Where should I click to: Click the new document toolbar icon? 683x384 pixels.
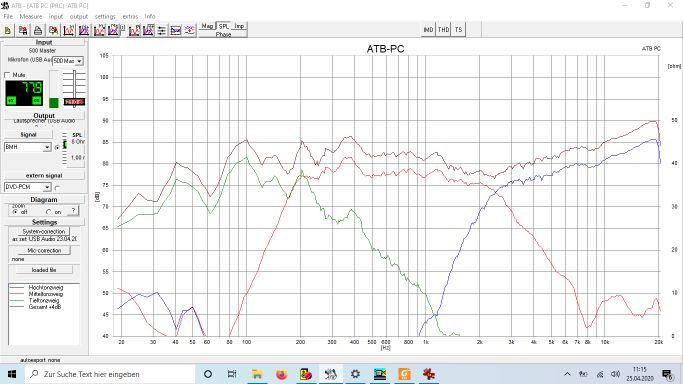8,30
